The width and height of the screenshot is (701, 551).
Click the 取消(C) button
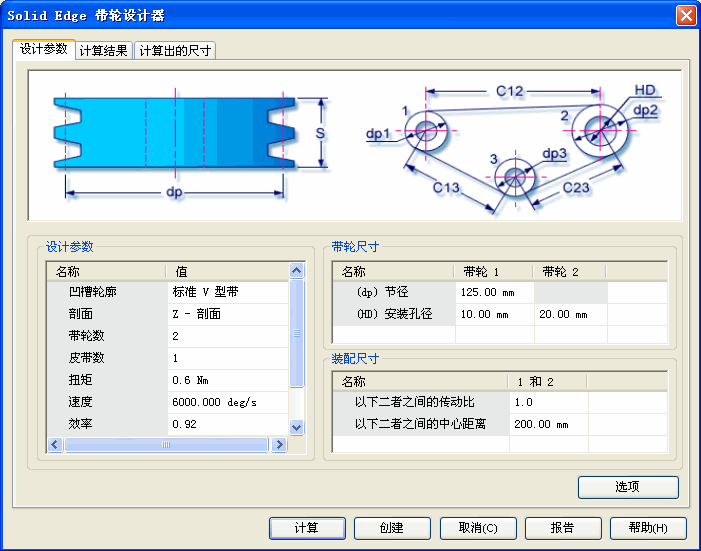(486, 528)
